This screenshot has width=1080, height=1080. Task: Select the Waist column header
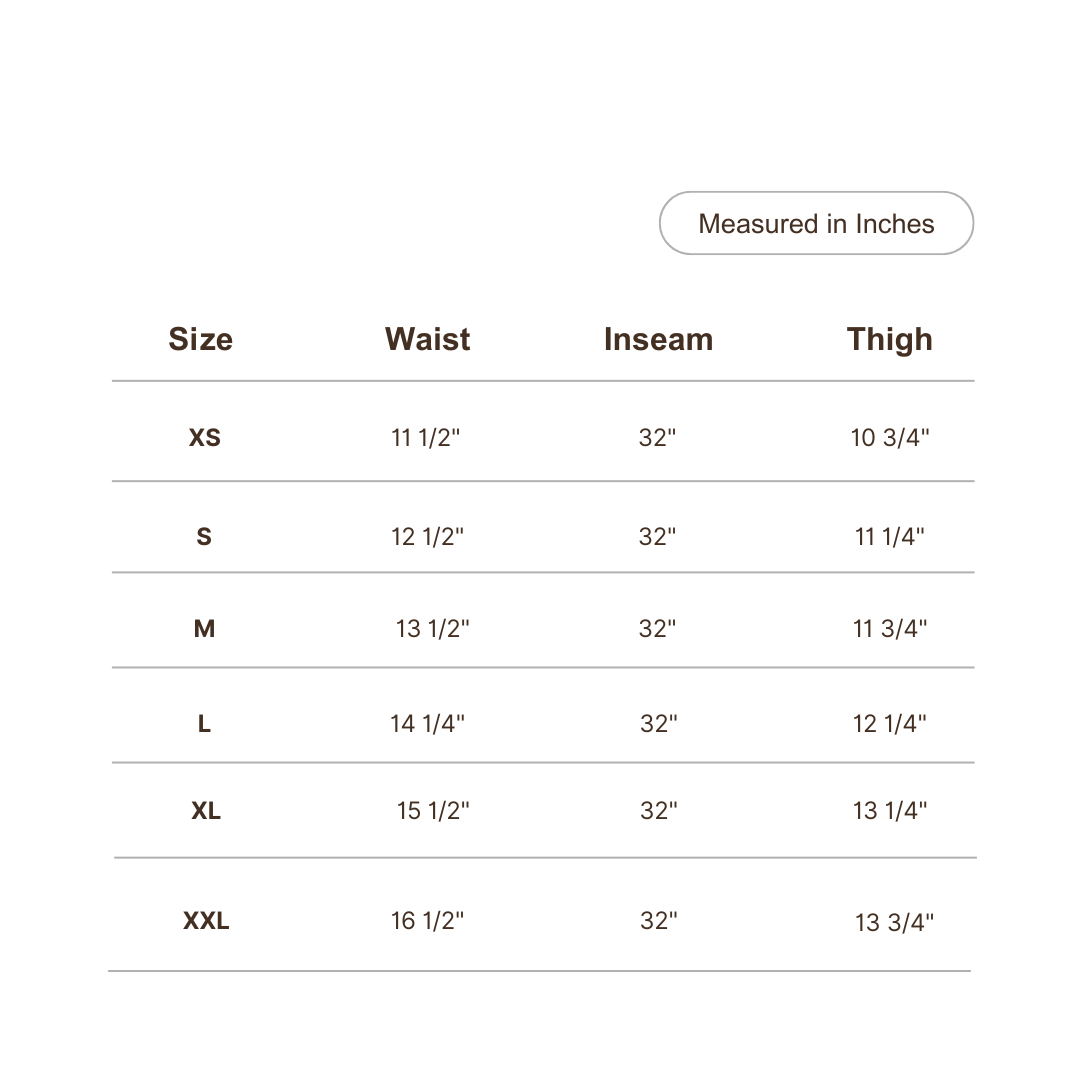428,339
